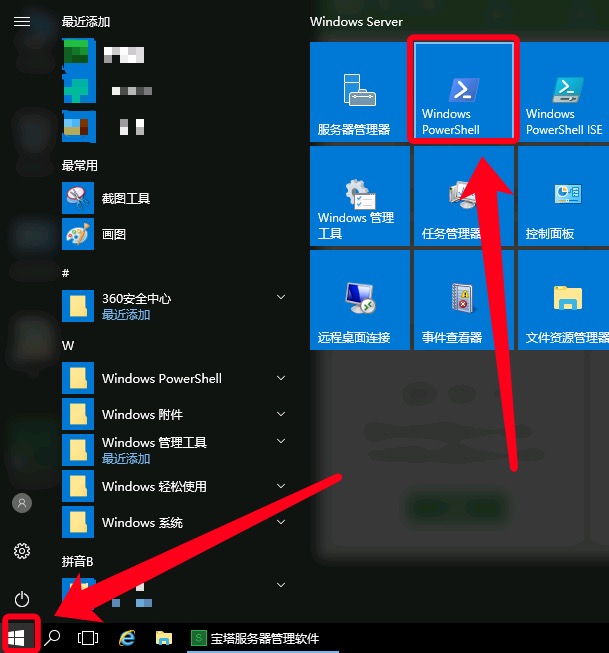Open File Explorer from the taskbar
Screen dimensions: 609x653
click(x=164, y=638)
